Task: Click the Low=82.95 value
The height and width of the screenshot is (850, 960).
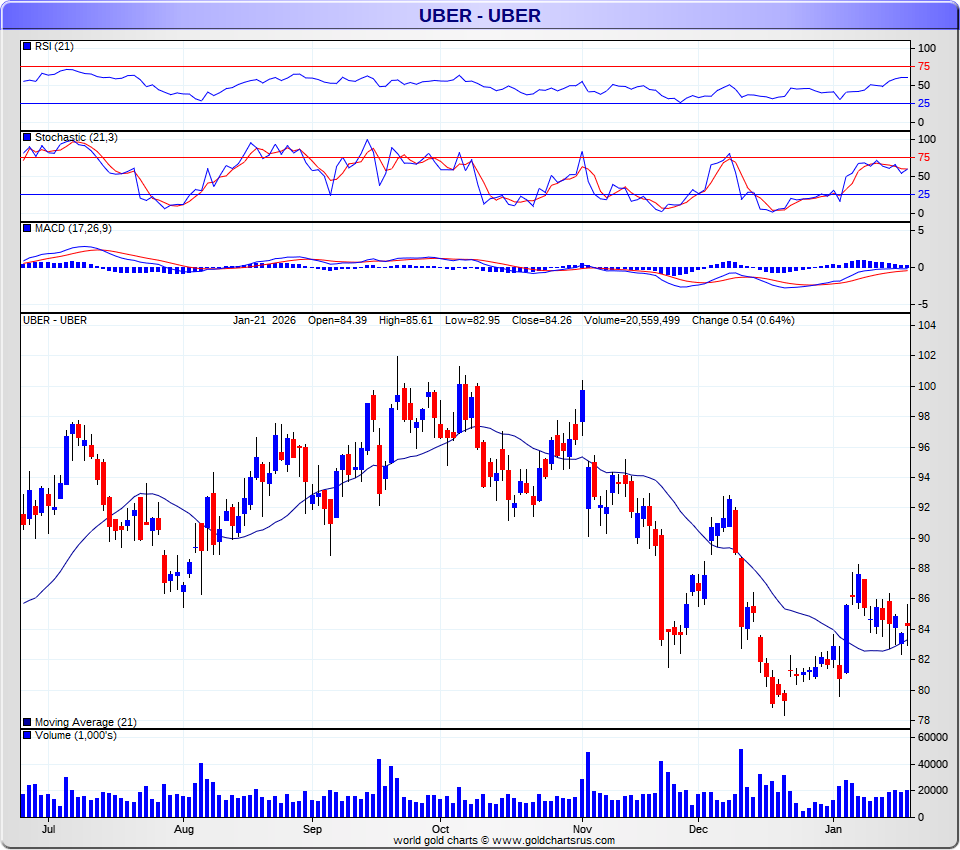Action: click(472, 320)
